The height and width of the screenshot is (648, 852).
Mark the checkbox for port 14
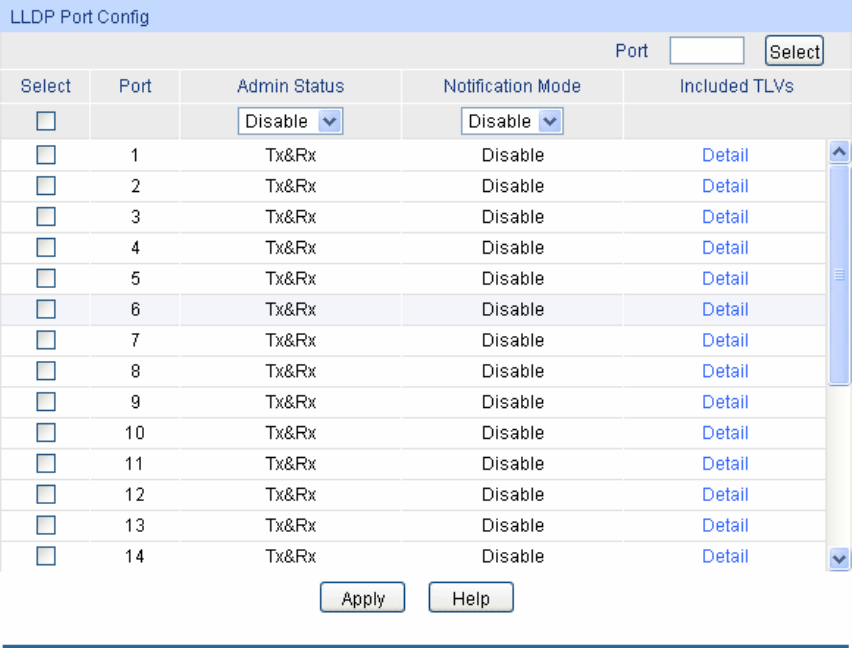click(45, 556)
